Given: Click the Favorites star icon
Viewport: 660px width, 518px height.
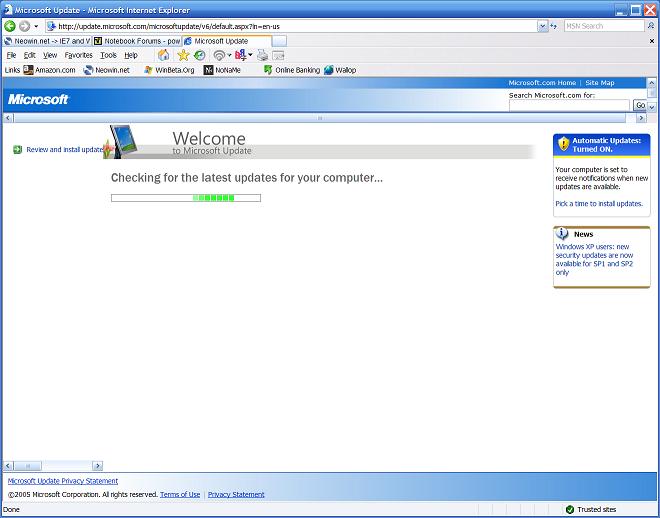Looking at the screenshot, I should 183,55.
